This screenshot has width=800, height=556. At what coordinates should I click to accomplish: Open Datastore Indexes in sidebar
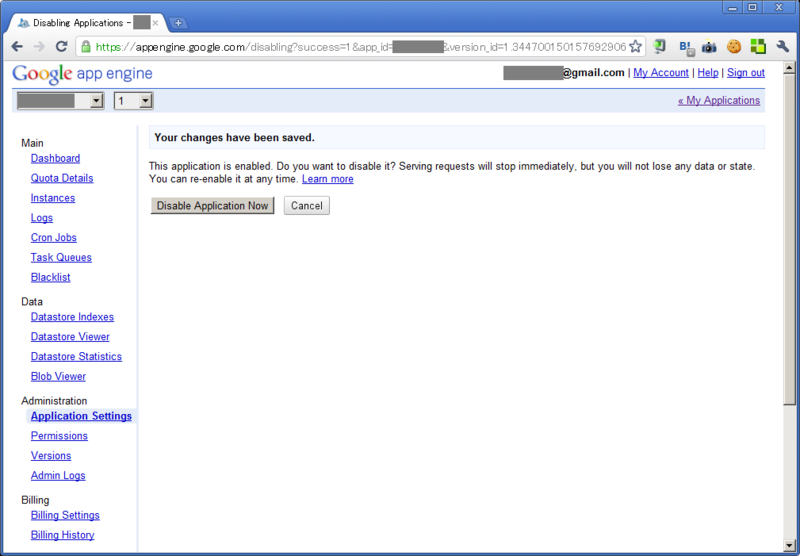[x=72, y=317]
